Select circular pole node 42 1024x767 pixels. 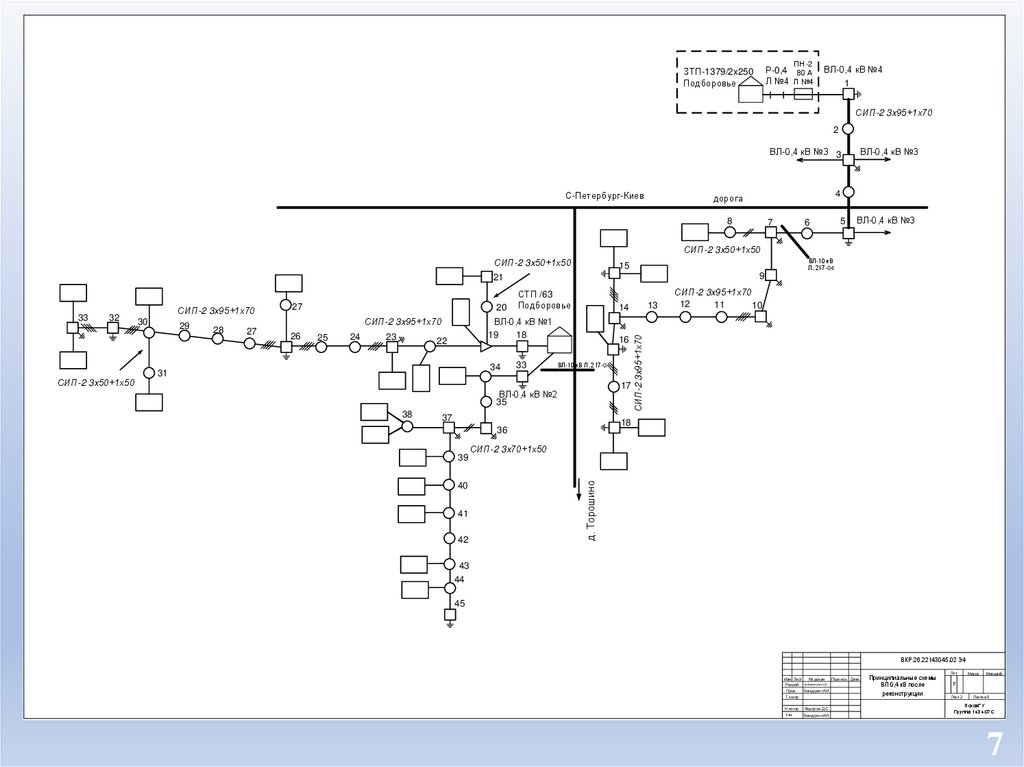[449, 538]
